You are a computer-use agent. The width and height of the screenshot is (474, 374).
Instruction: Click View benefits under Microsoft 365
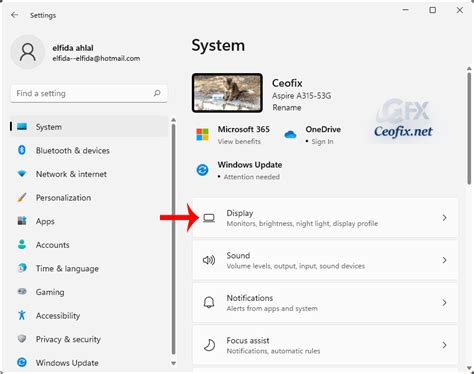click(x=239, y=141)
